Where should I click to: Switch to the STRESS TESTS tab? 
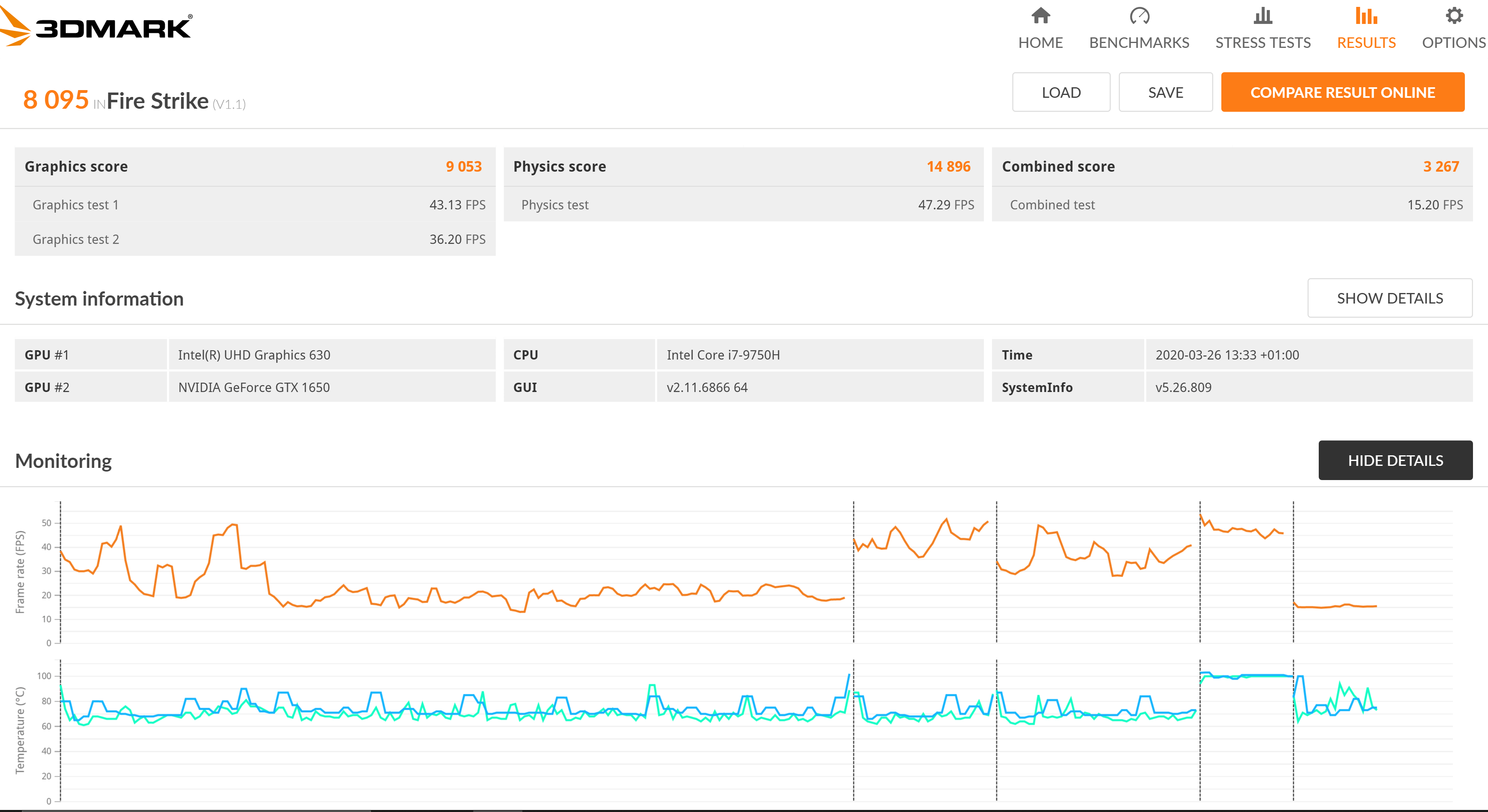point(1263,43)
